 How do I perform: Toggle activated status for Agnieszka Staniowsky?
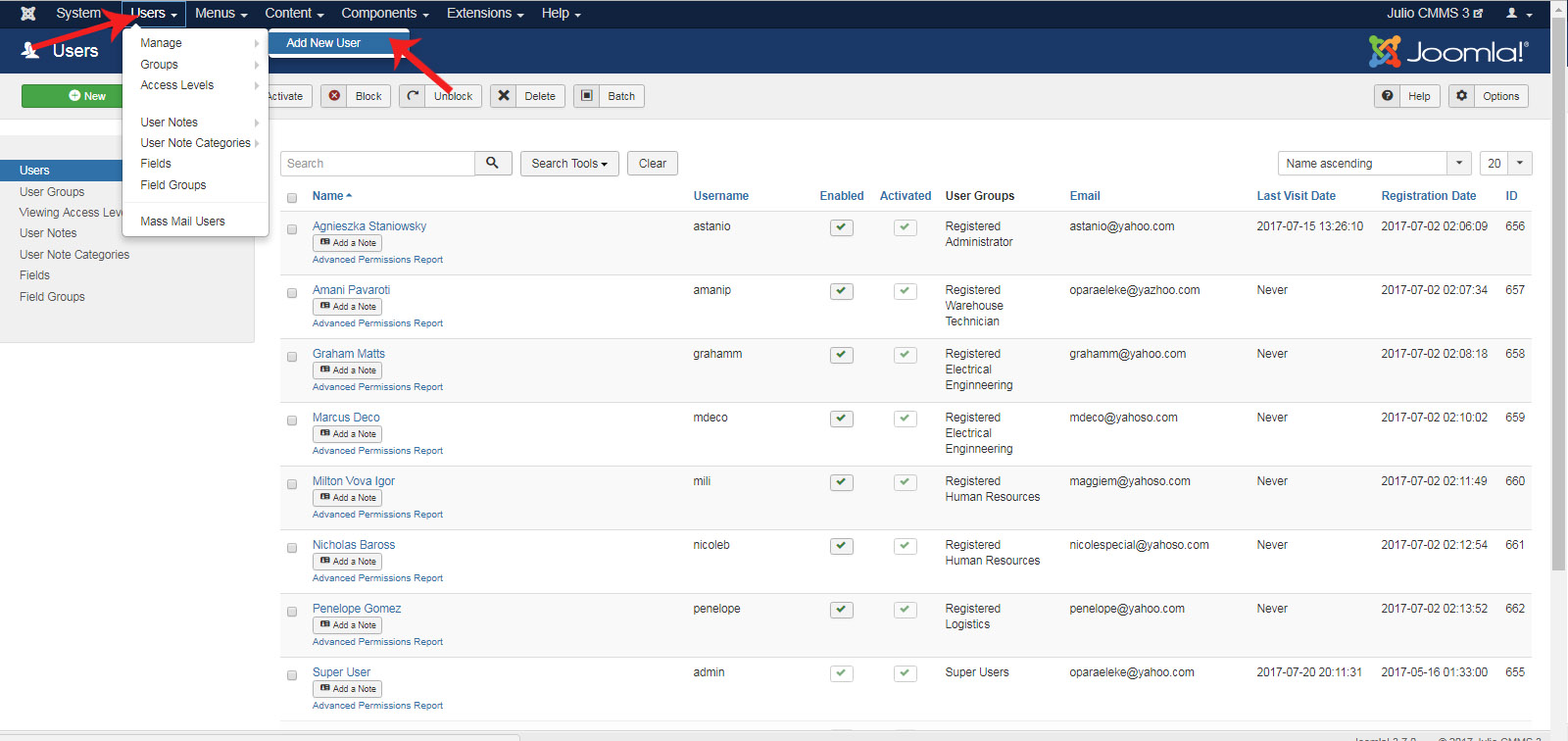click(906, 227)
